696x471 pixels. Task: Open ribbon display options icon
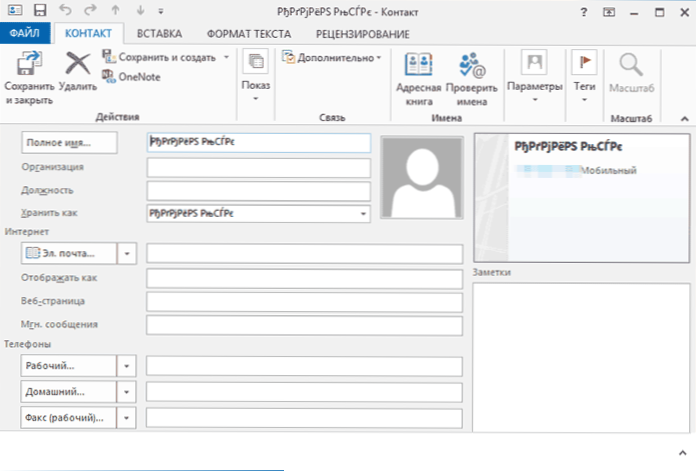(609, 12)
